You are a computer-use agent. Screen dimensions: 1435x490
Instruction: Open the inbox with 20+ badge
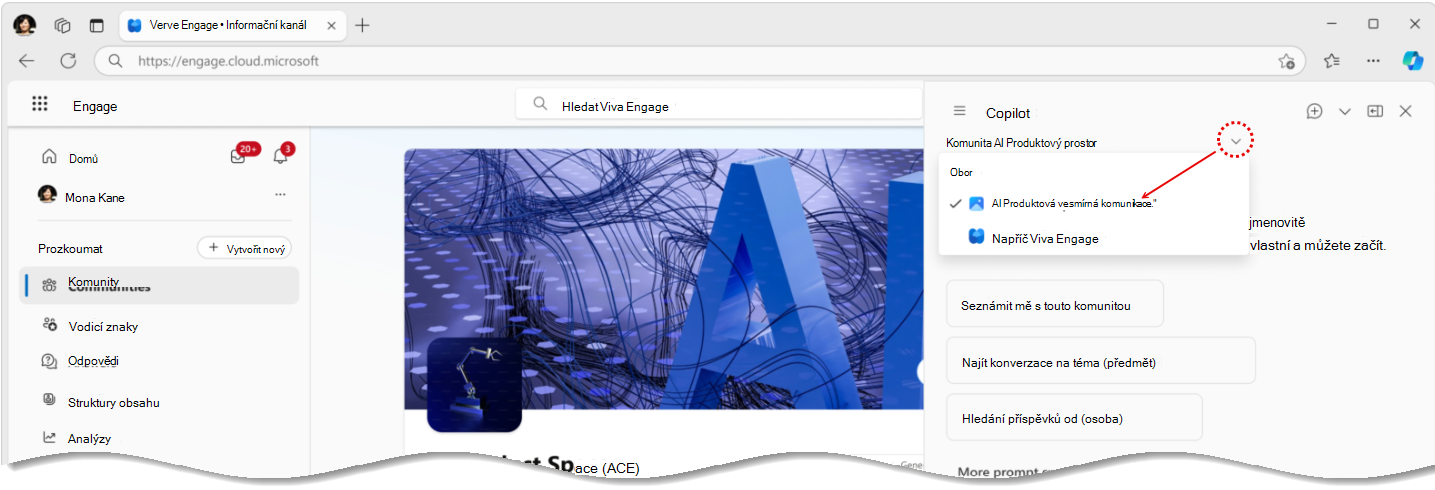point(238,156)
